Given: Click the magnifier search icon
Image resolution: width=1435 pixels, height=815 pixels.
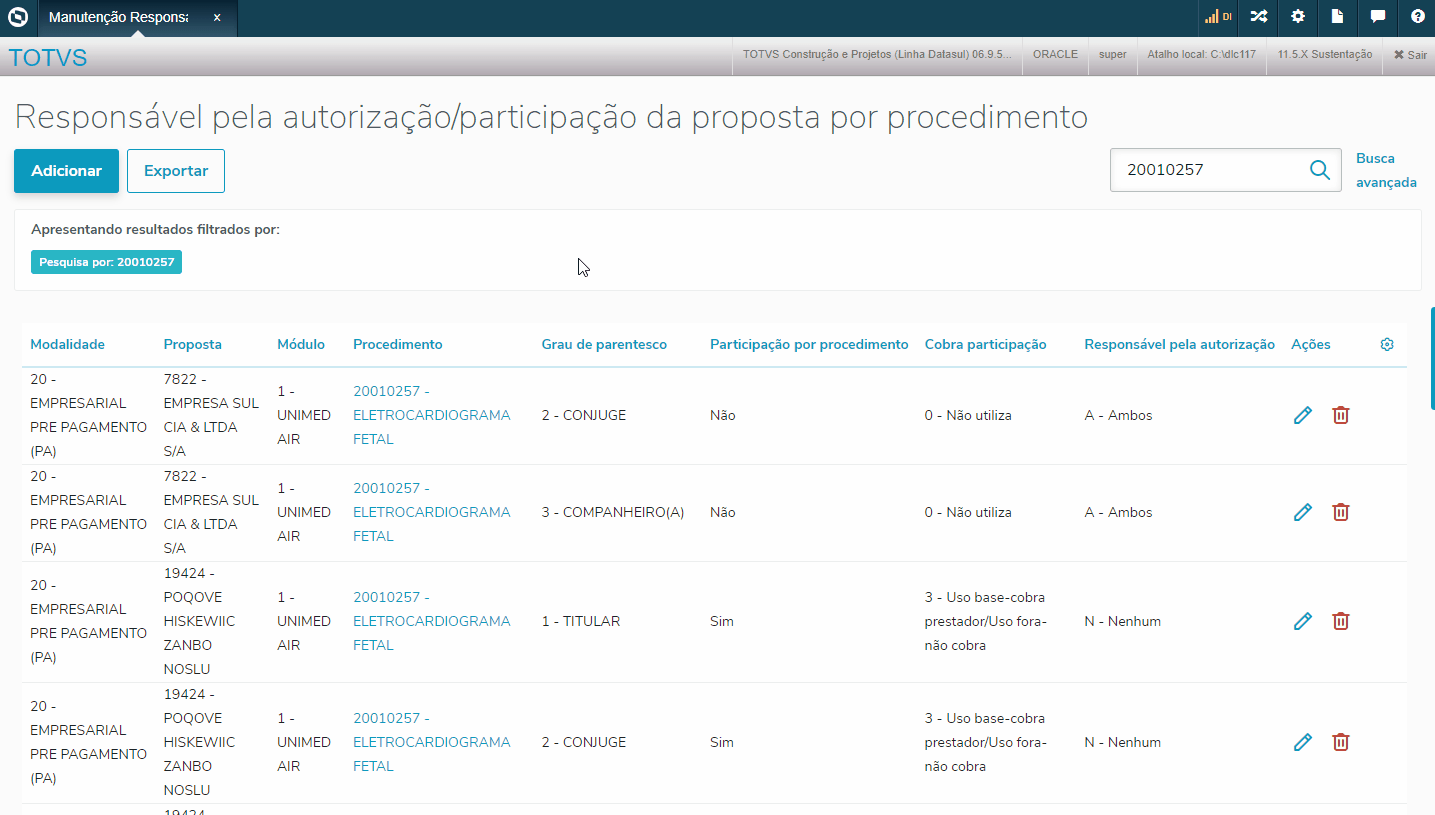Looking at the screenshot, I should pos(1320,170).
